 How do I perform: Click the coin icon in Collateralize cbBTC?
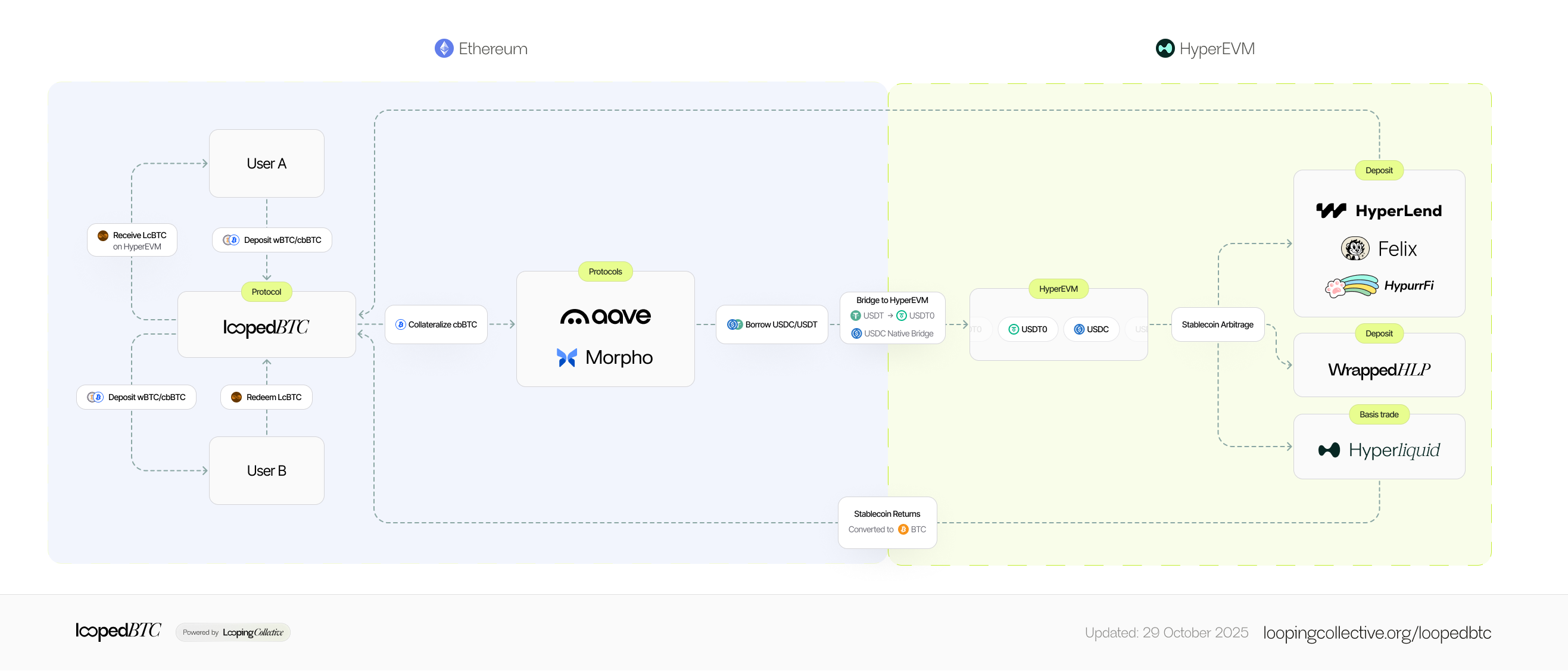click(x=401, y=325)
